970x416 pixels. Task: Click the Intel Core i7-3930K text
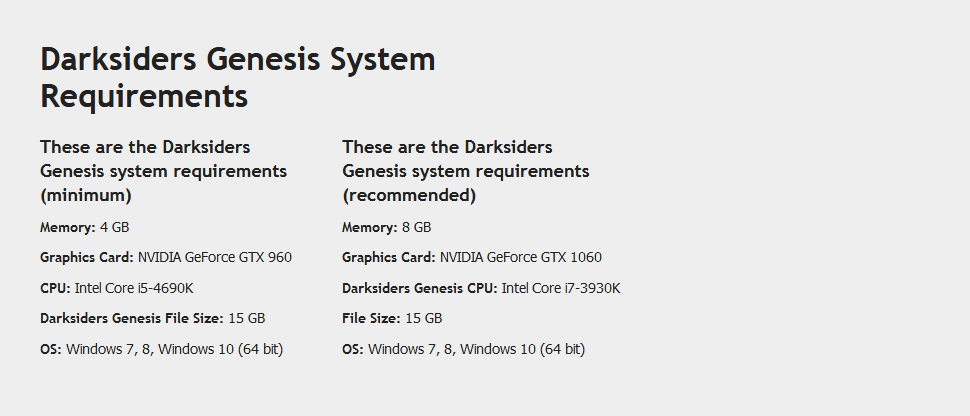561,288
